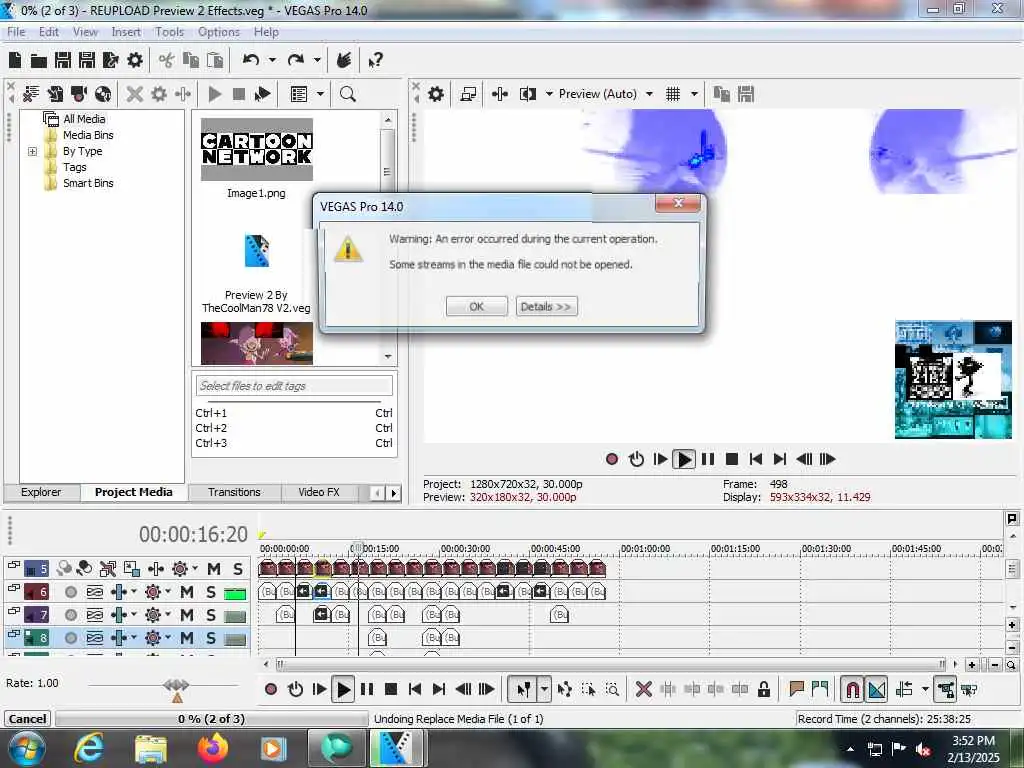Click the Windows Start button

pyautogui.click(x=26, y=748)
